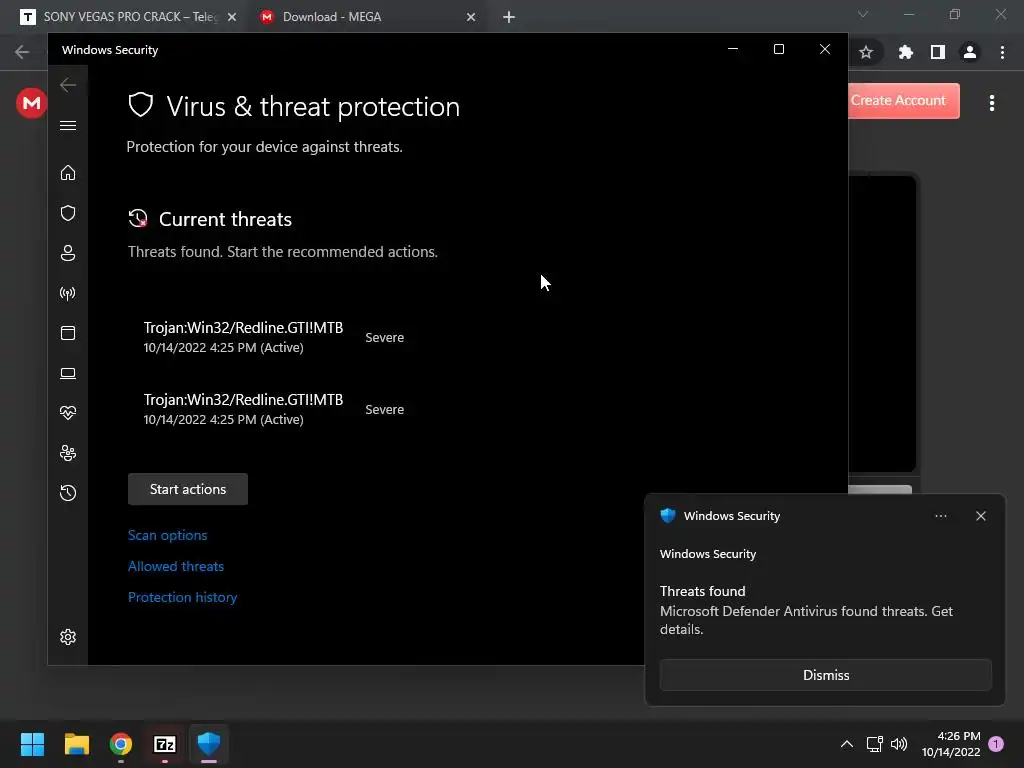Open Chrome tab search chevron
Image resolution: width=1024 pixels, height=768 pixels.
(x=863, y=14)
